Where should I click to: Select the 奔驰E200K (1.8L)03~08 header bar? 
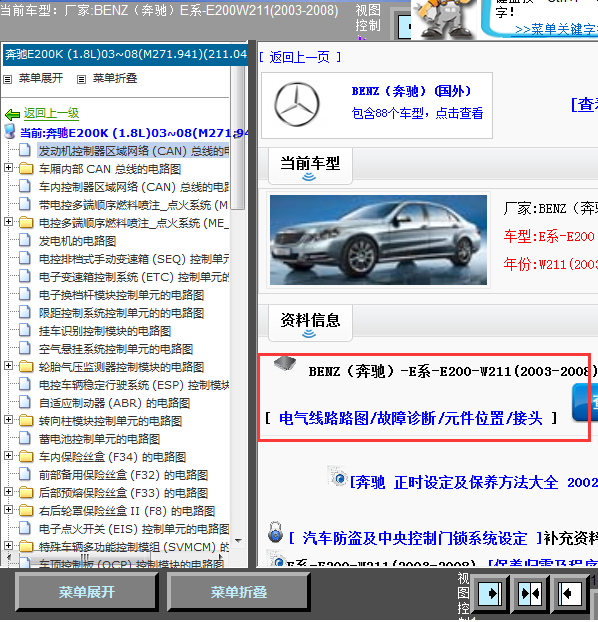125,54
